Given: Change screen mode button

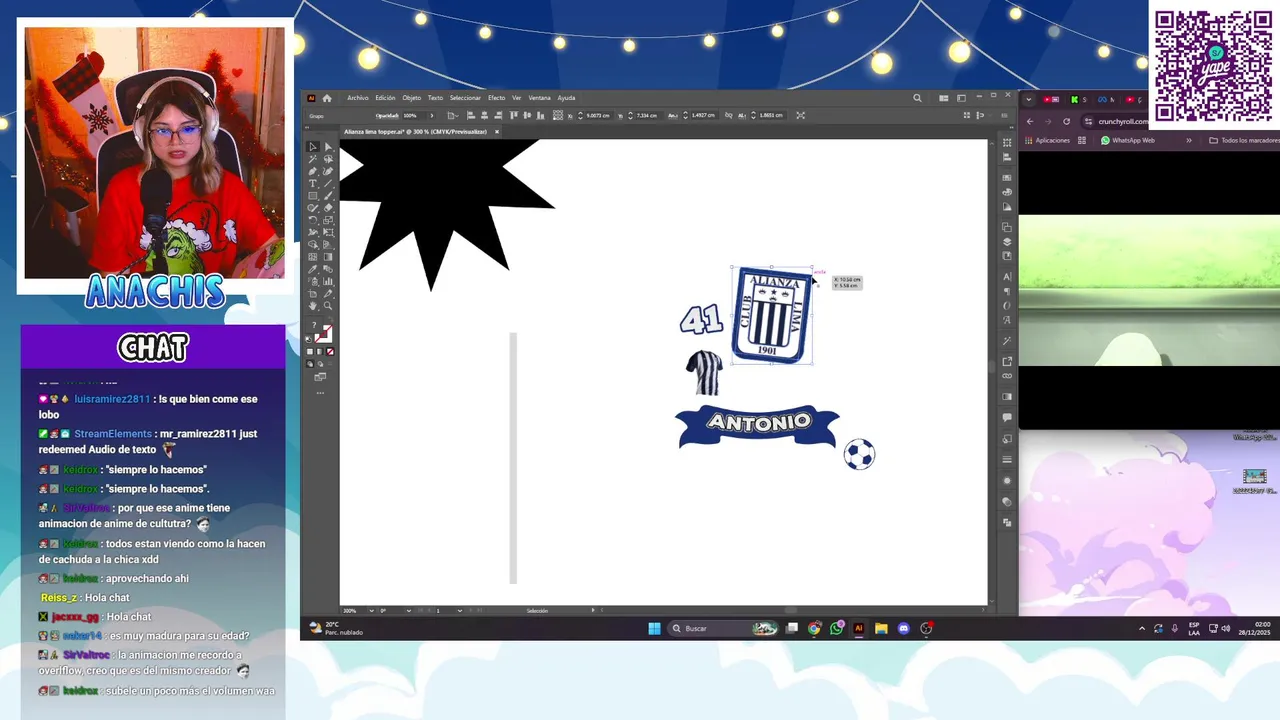Looking at the screenshot, I should [320, 376].
